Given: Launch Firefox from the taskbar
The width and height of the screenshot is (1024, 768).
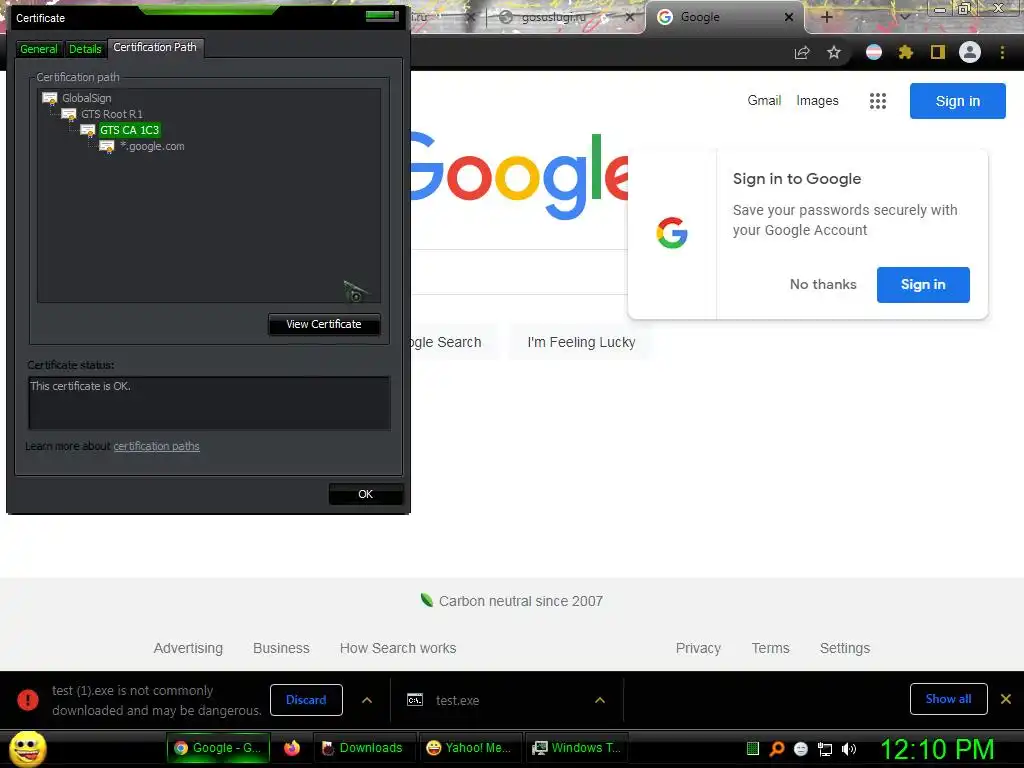Looking at the screenshot, I should coord(292,748).
